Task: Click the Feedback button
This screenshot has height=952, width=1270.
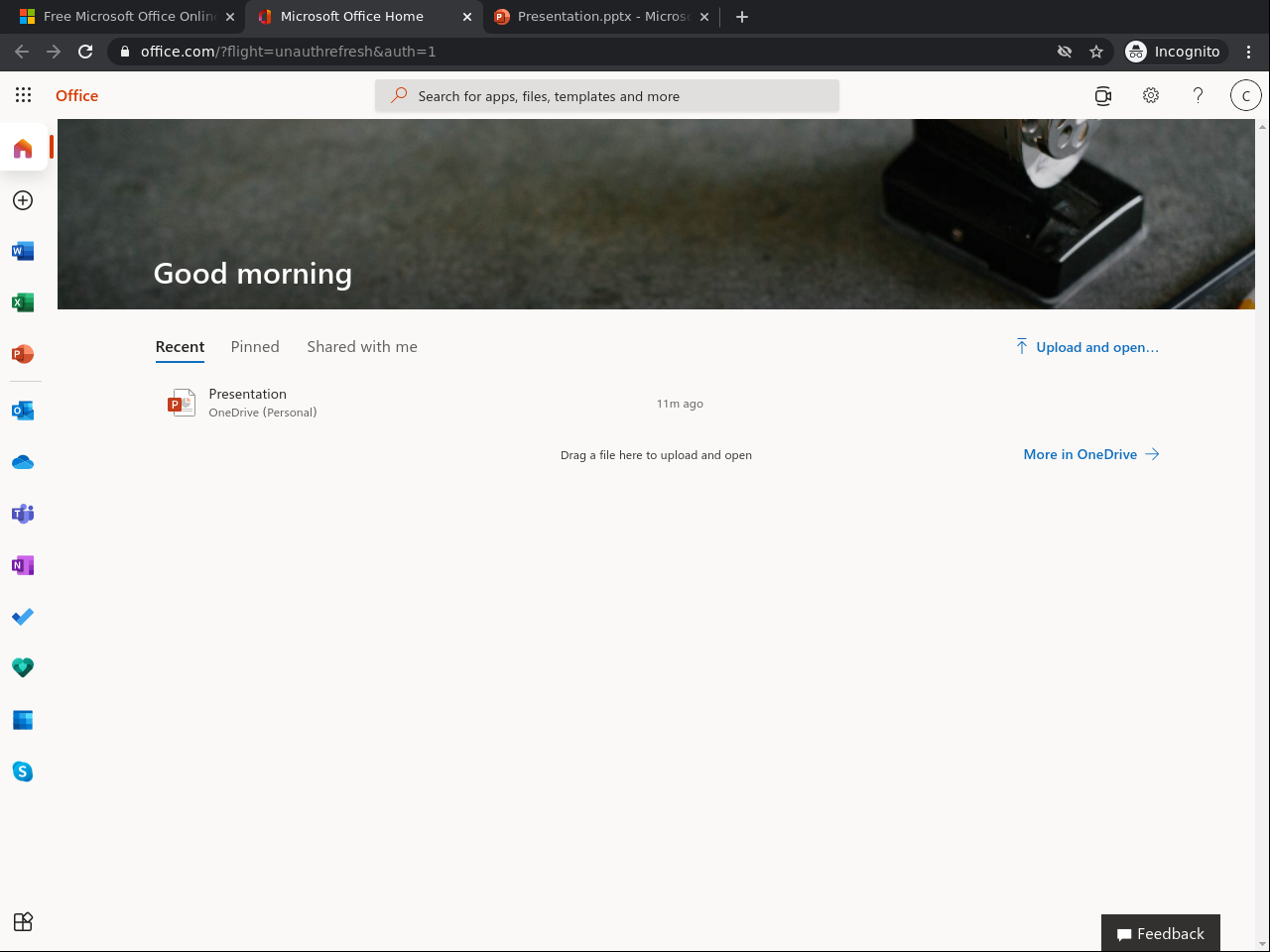Action: (x=1161, y=933)
